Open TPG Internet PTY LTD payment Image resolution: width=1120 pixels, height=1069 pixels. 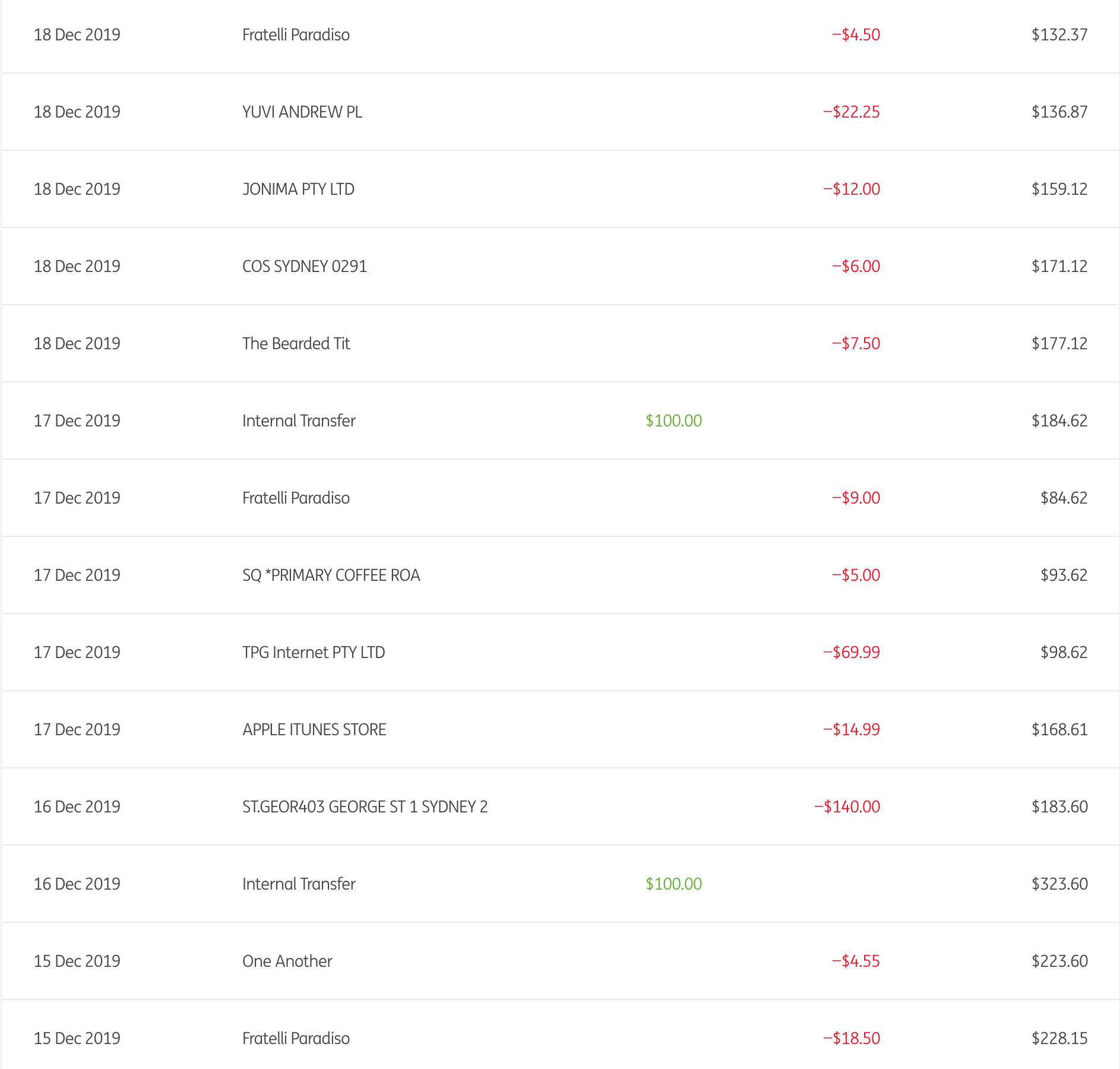pos(314,653)
